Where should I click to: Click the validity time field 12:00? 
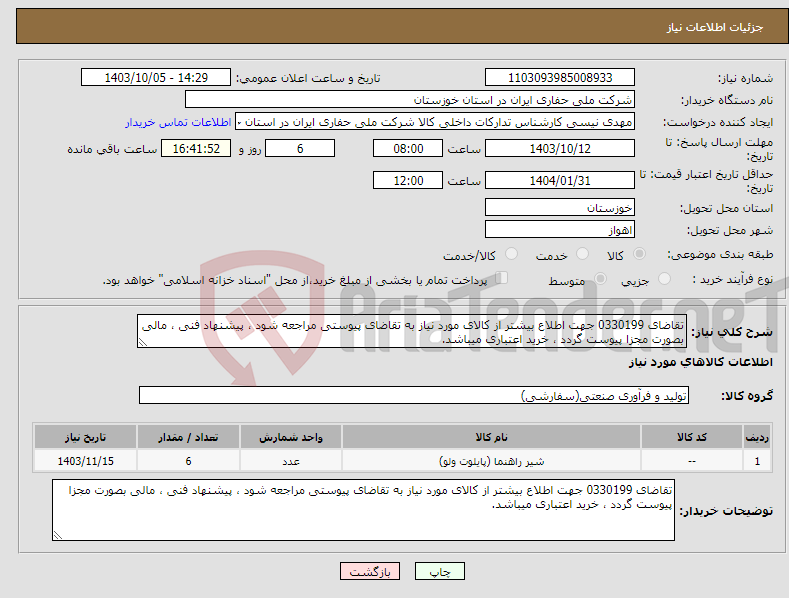[x=408, y=180]
